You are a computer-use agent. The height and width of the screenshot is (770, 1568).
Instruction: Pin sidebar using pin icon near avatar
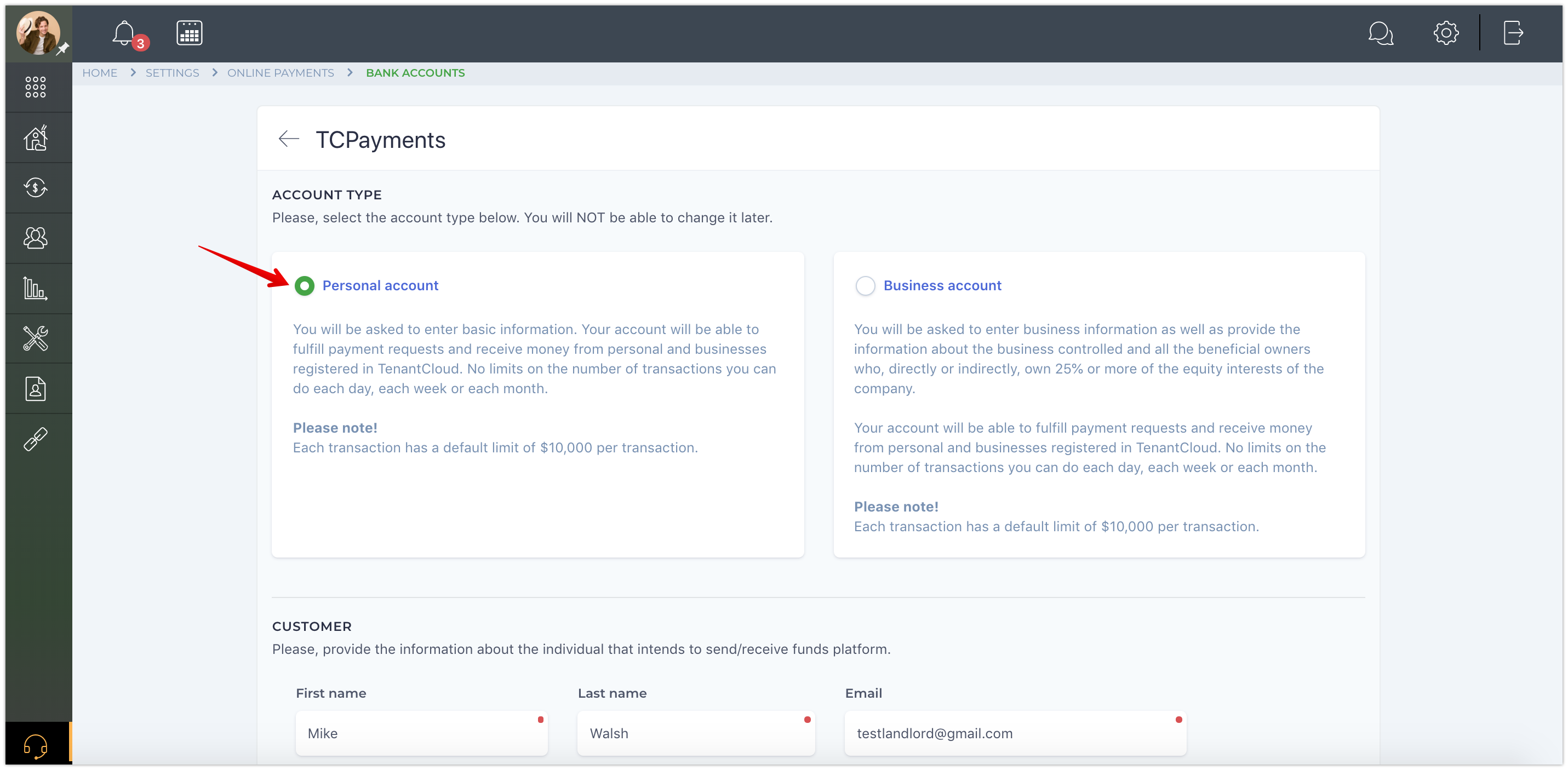point(62,49)
